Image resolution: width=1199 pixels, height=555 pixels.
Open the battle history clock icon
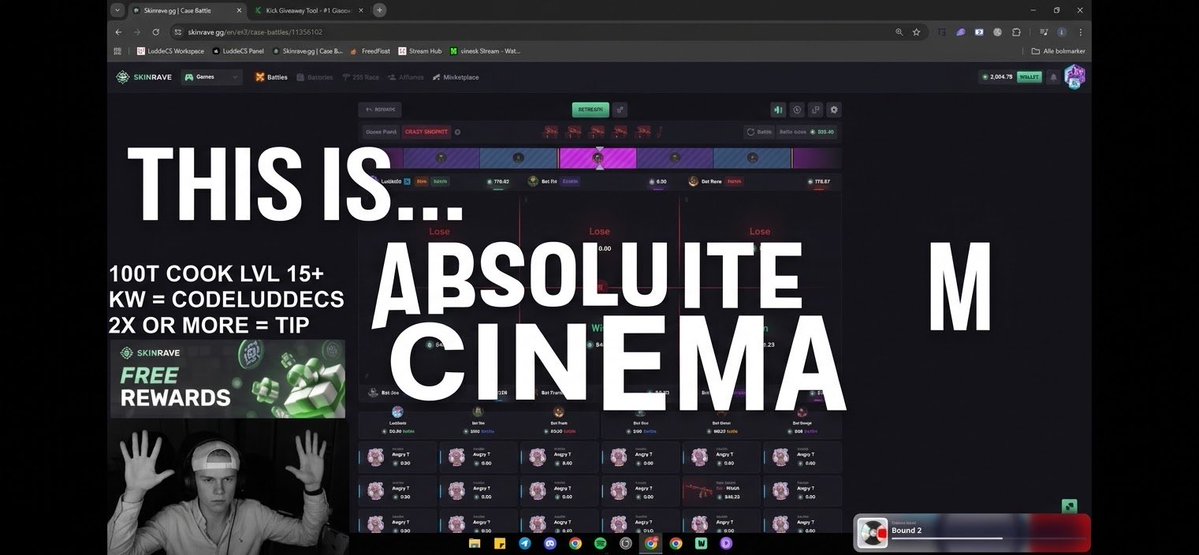click(x=797, y=109)
